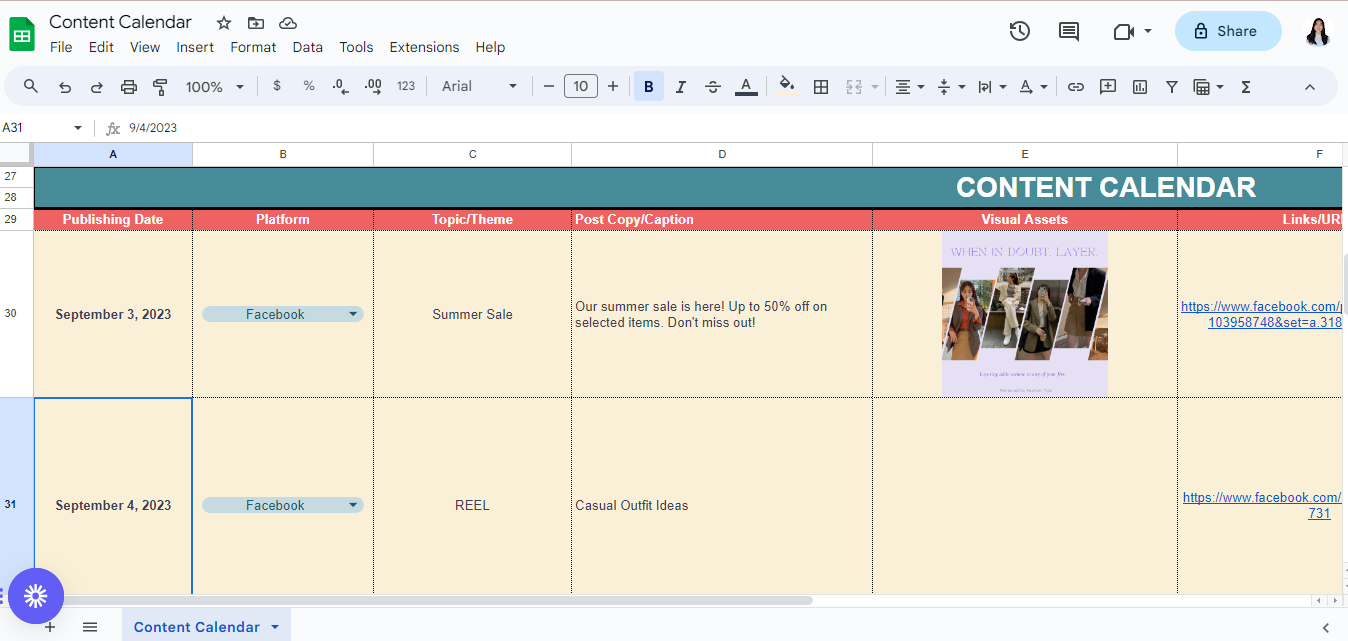The height and width of the screenshot is (641, 1348).
Task: Toggle strikethrough formatting
Action: point(713,87)
